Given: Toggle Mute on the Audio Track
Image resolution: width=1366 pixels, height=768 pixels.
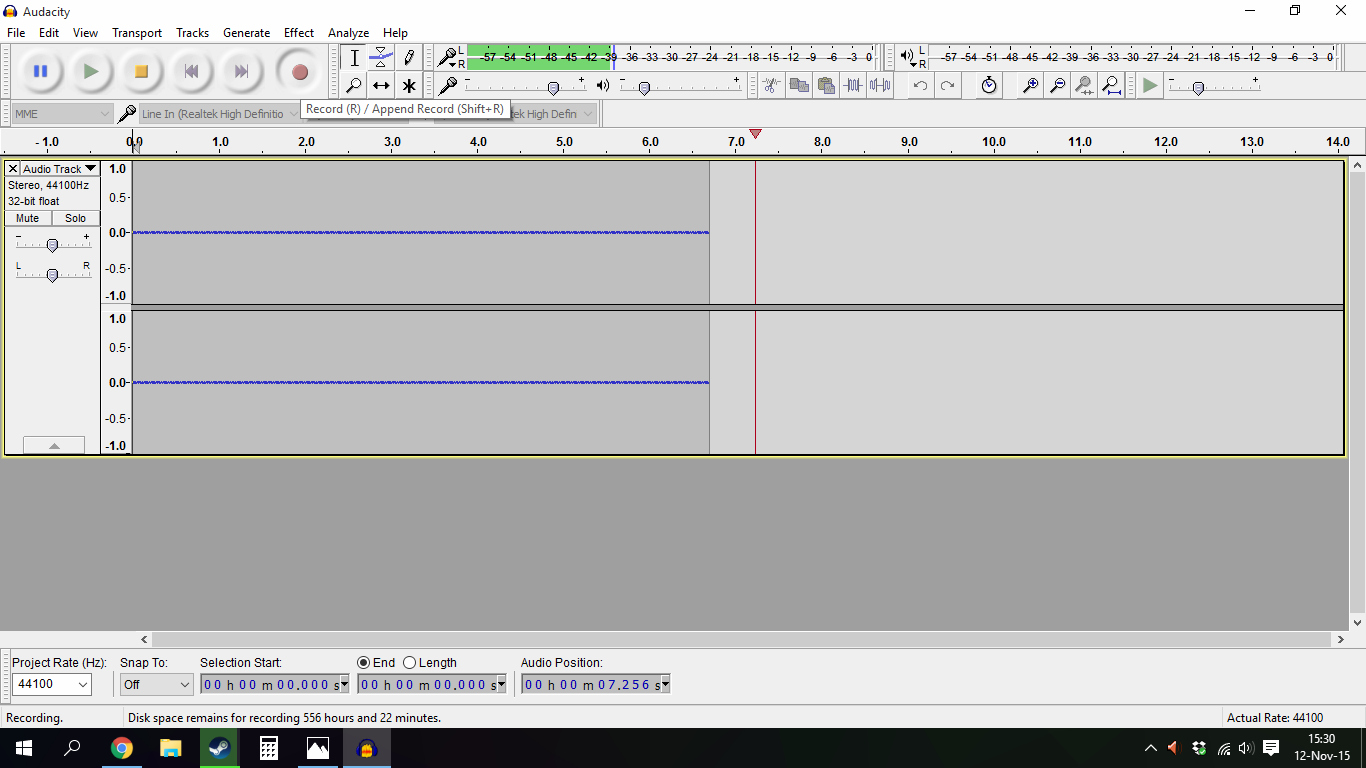Looking at the screenshot, I should pyautogui.click(x=28, y=218).
